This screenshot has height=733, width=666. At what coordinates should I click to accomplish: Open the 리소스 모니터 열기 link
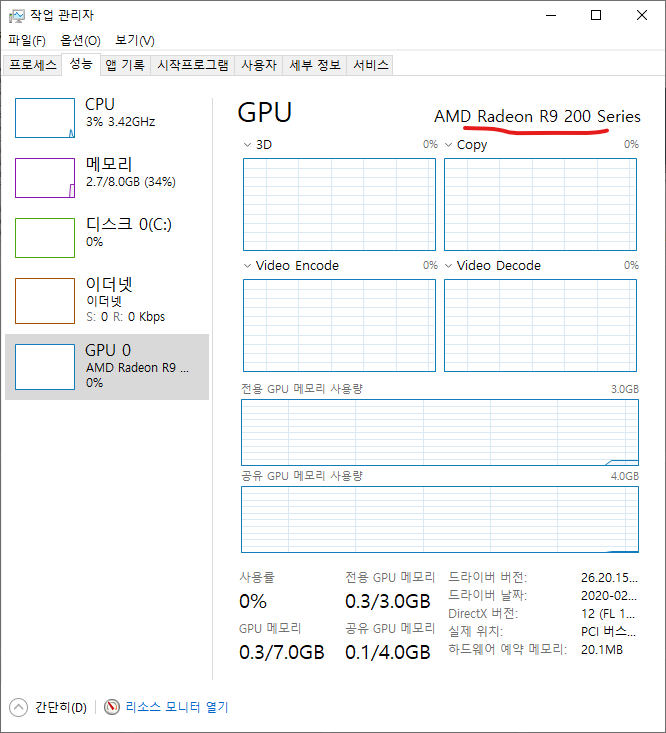177,707
